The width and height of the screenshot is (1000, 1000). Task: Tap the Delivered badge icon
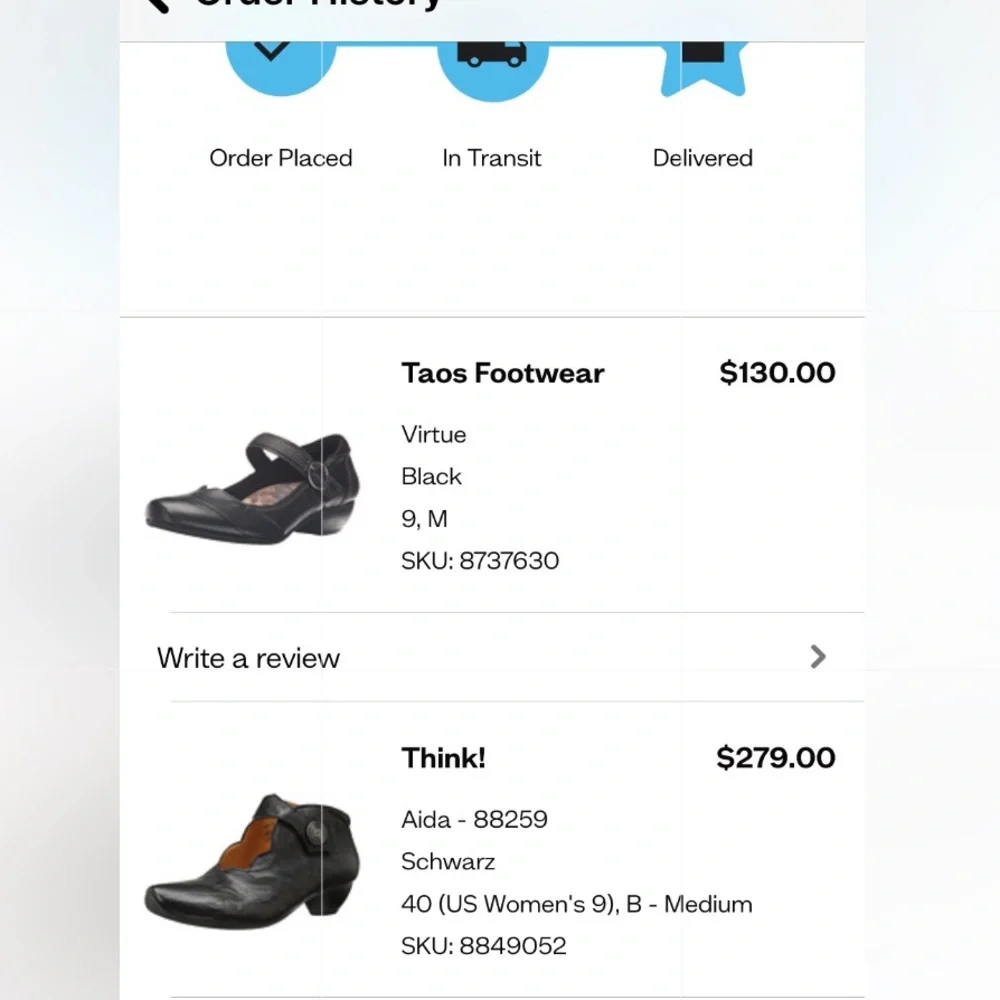[703, 69]
